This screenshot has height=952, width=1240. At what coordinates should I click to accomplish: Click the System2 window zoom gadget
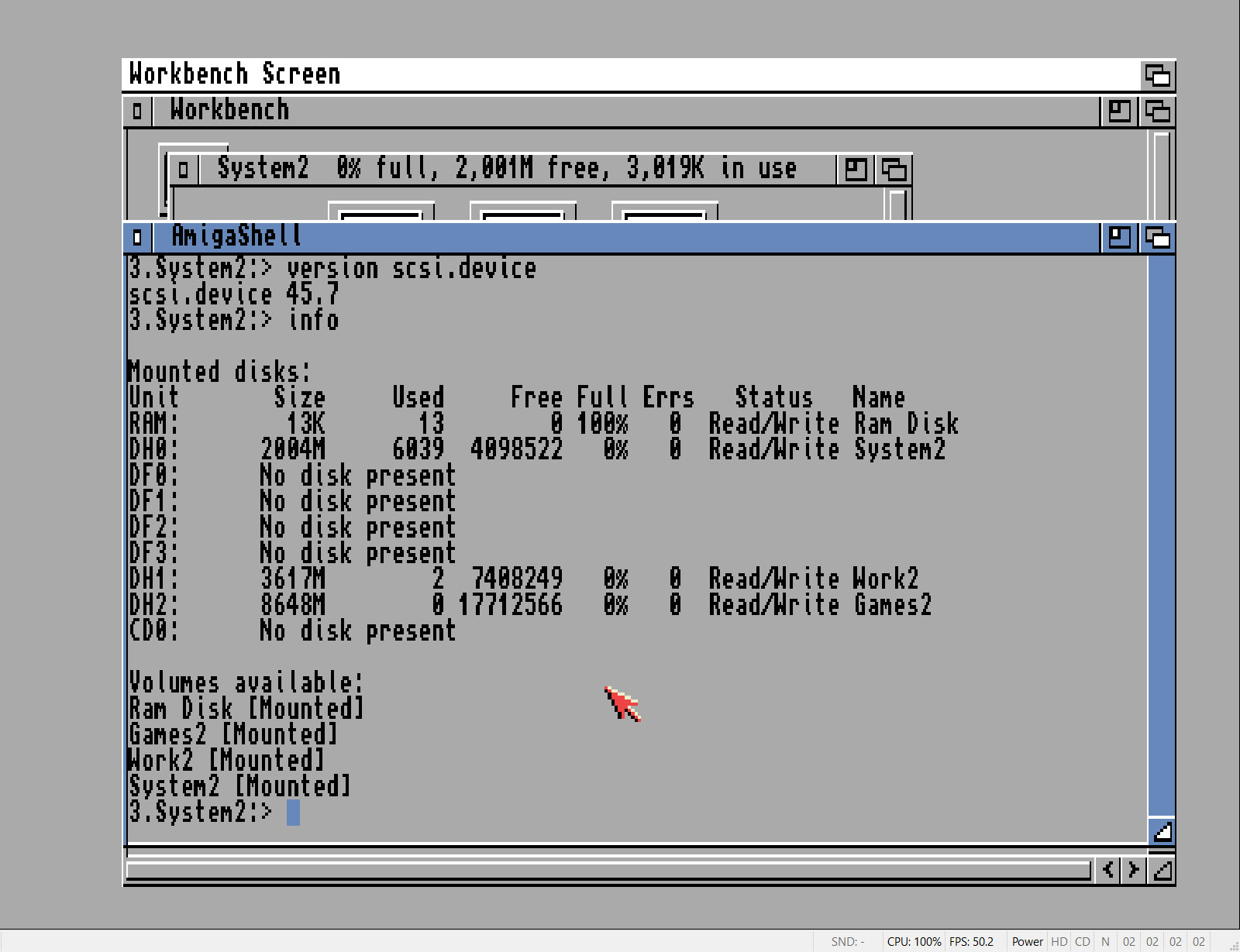point(856,169)
